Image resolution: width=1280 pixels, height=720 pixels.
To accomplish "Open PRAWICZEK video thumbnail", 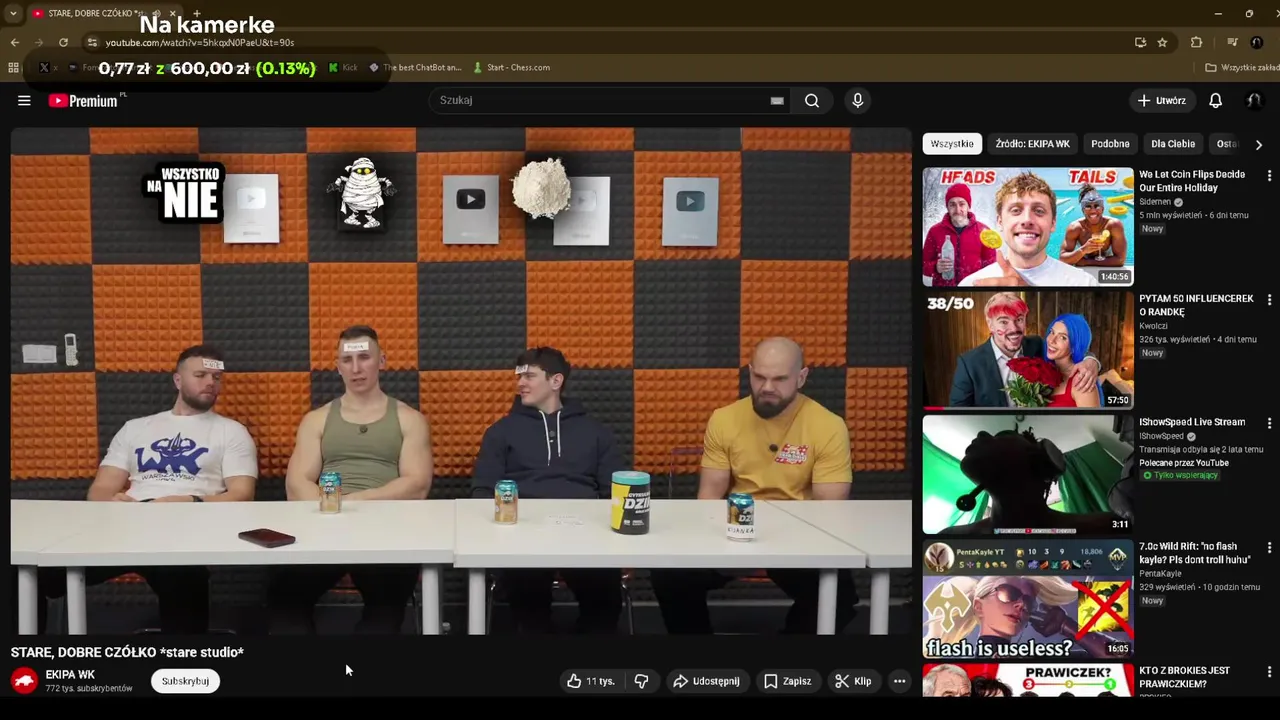I will click(1028, 680).
